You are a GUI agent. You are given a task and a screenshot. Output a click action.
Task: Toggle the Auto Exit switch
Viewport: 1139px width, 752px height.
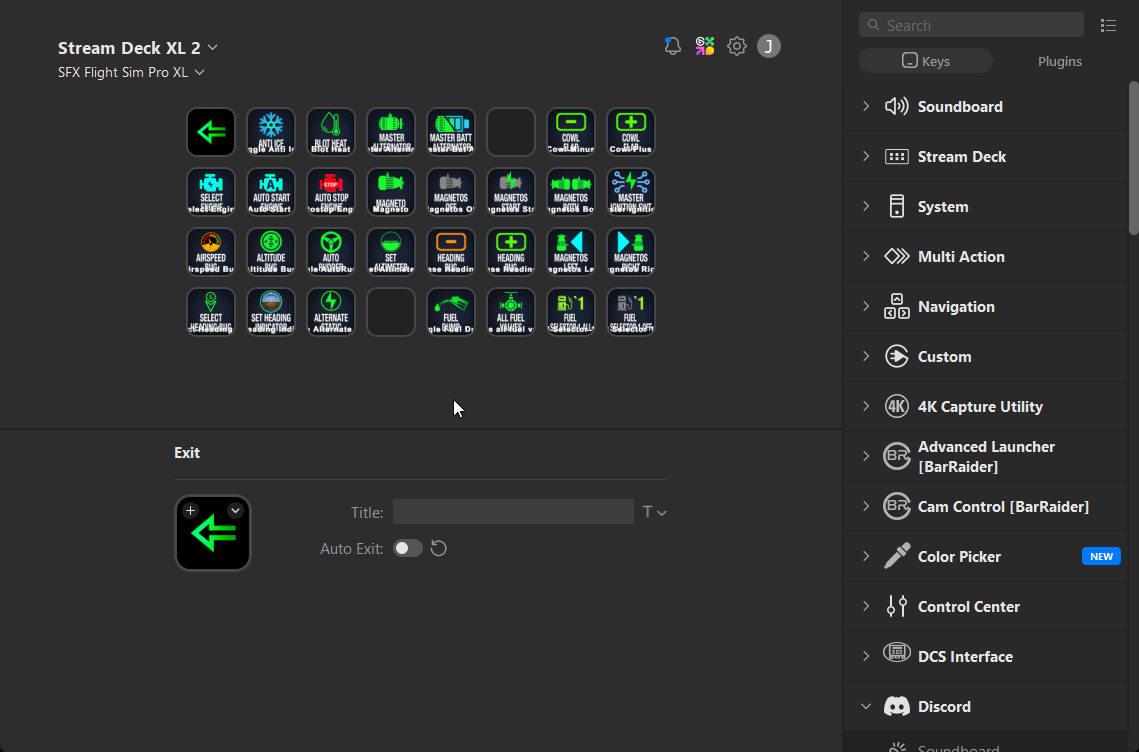point(407,548)
